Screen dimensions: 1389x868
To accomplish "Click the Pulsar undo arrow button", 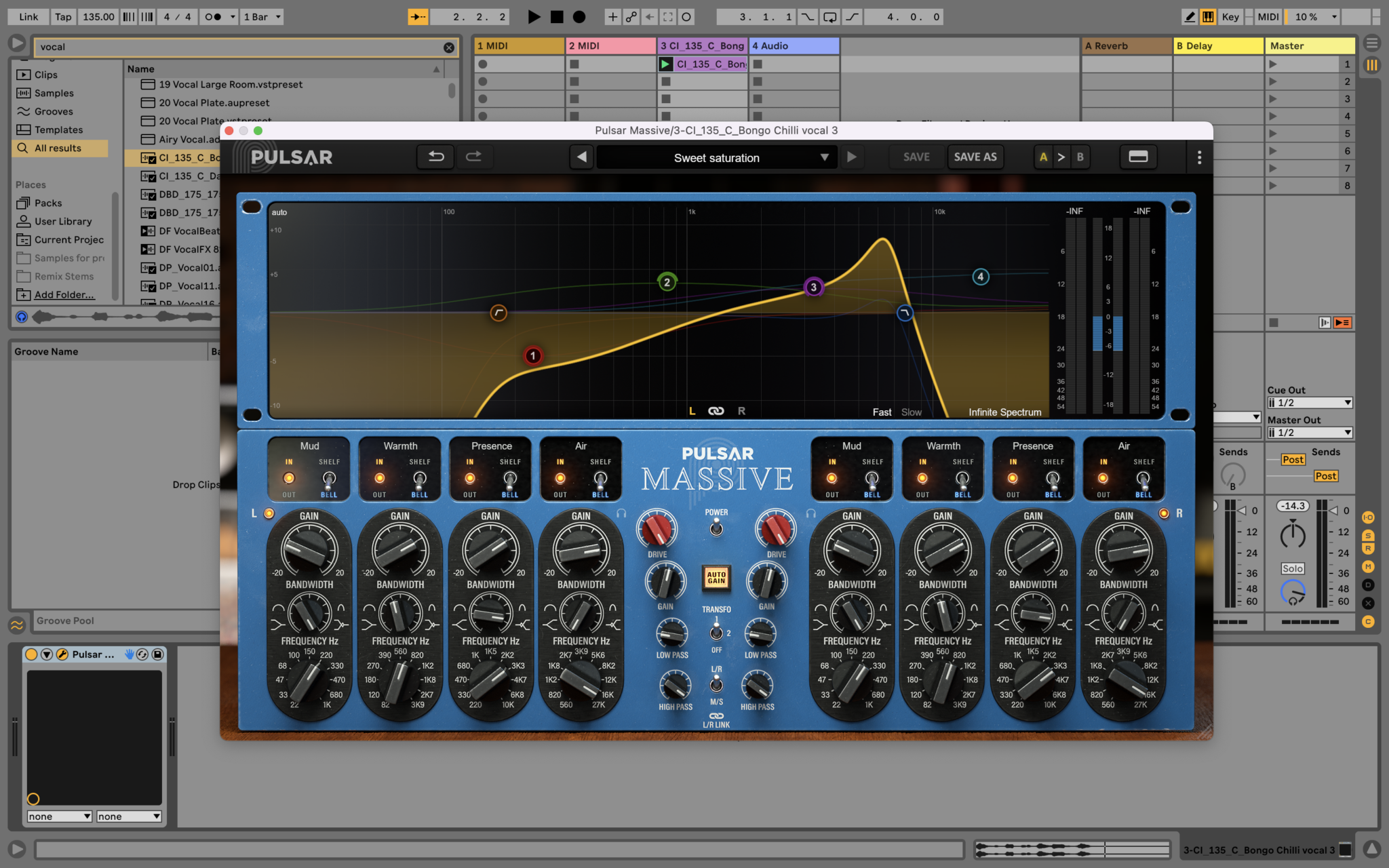I will 435,157.
